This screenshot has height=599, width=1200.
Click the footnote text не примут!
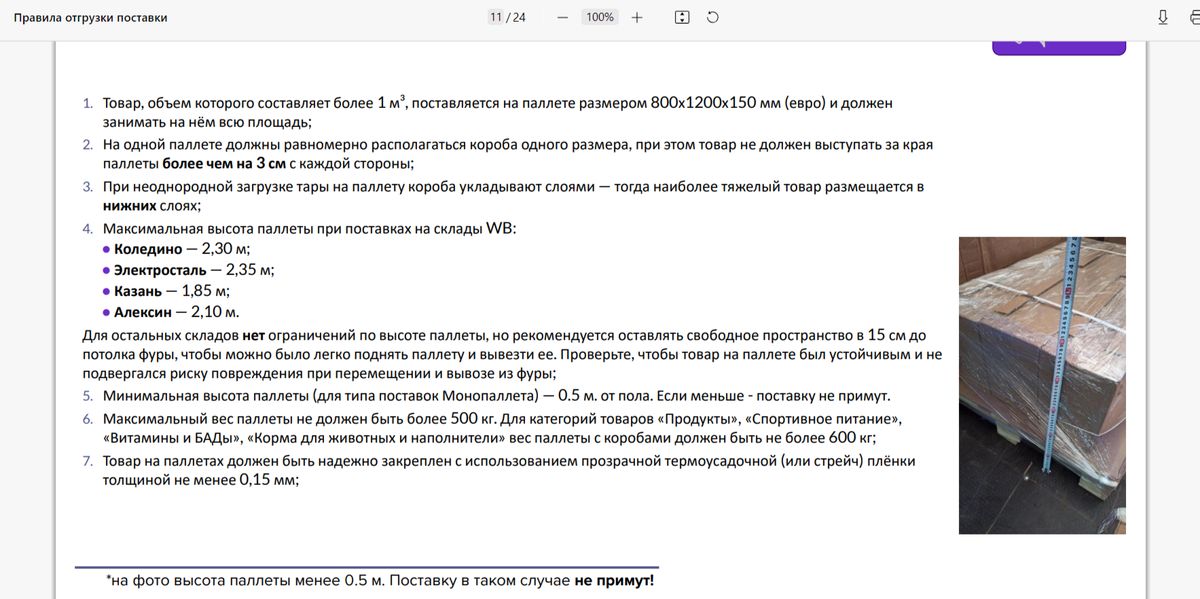[x=614, y=580]
